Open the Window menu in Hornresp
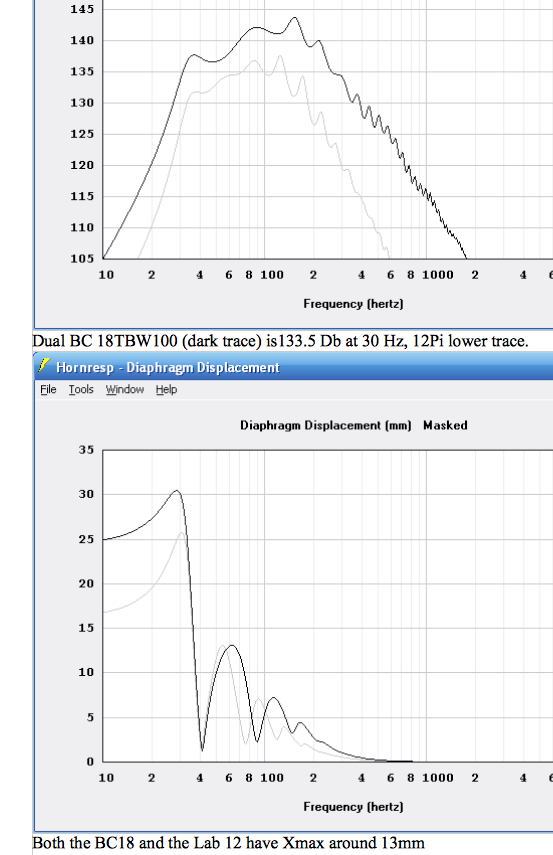Screen dimensions: 553x855 tap(125, 389)
